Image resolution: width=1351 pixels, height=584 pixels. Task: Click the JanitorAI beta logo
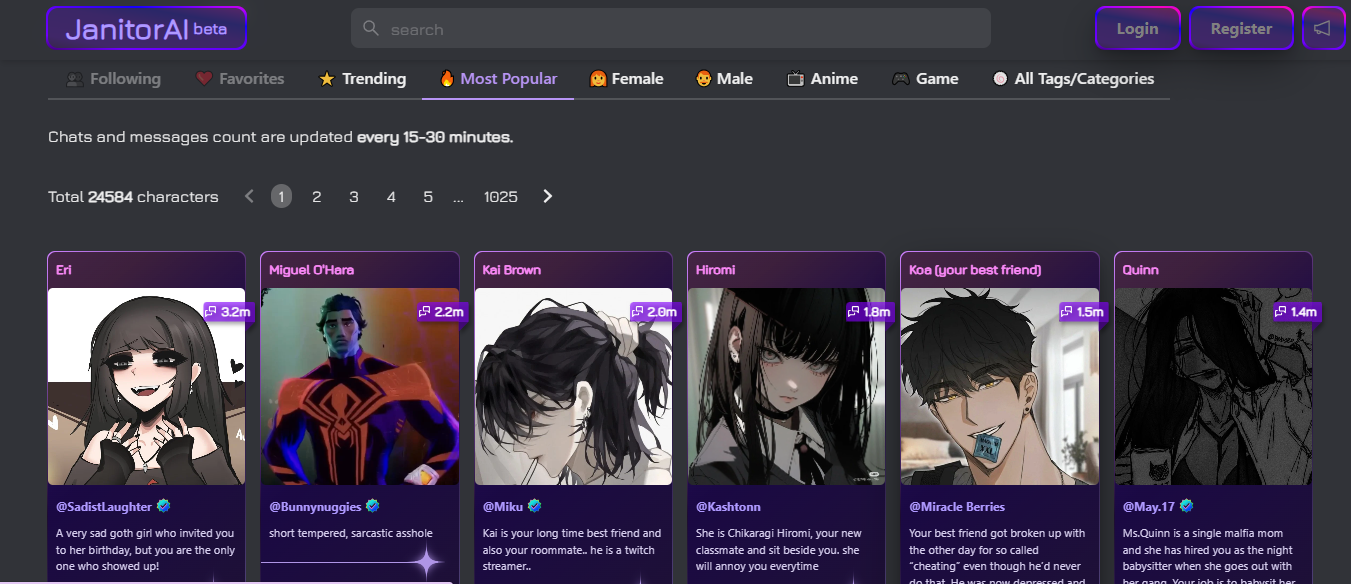(146, 29)
